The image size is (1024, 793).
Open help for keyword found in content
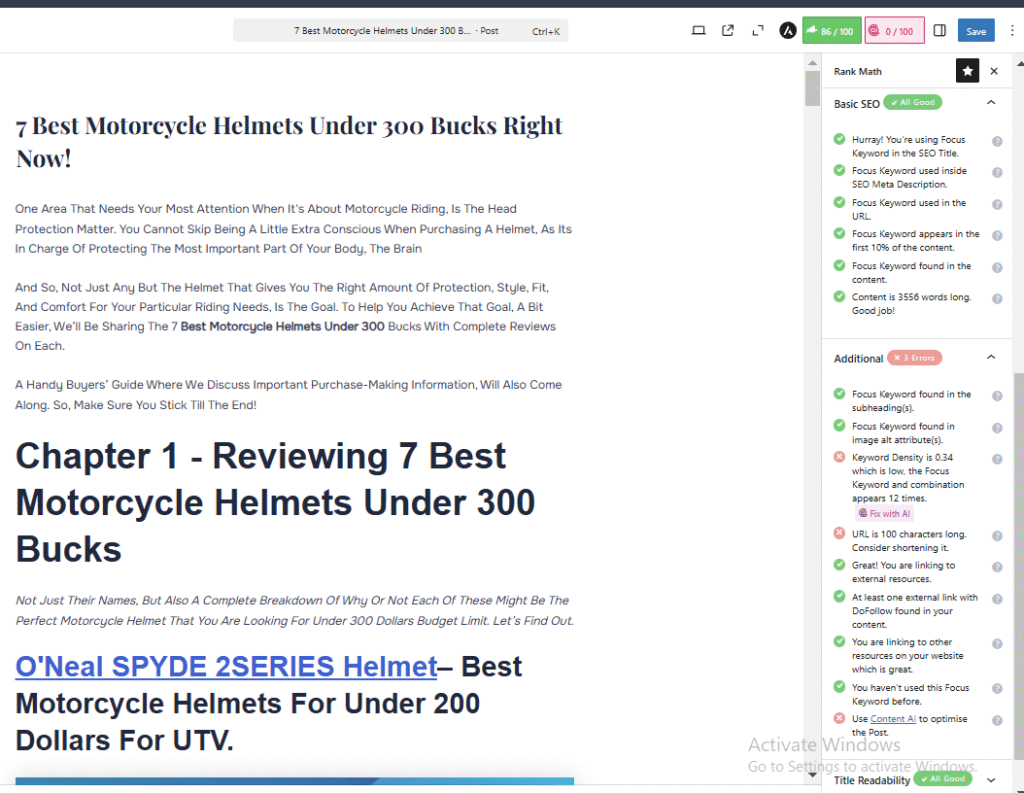[997, 267]
